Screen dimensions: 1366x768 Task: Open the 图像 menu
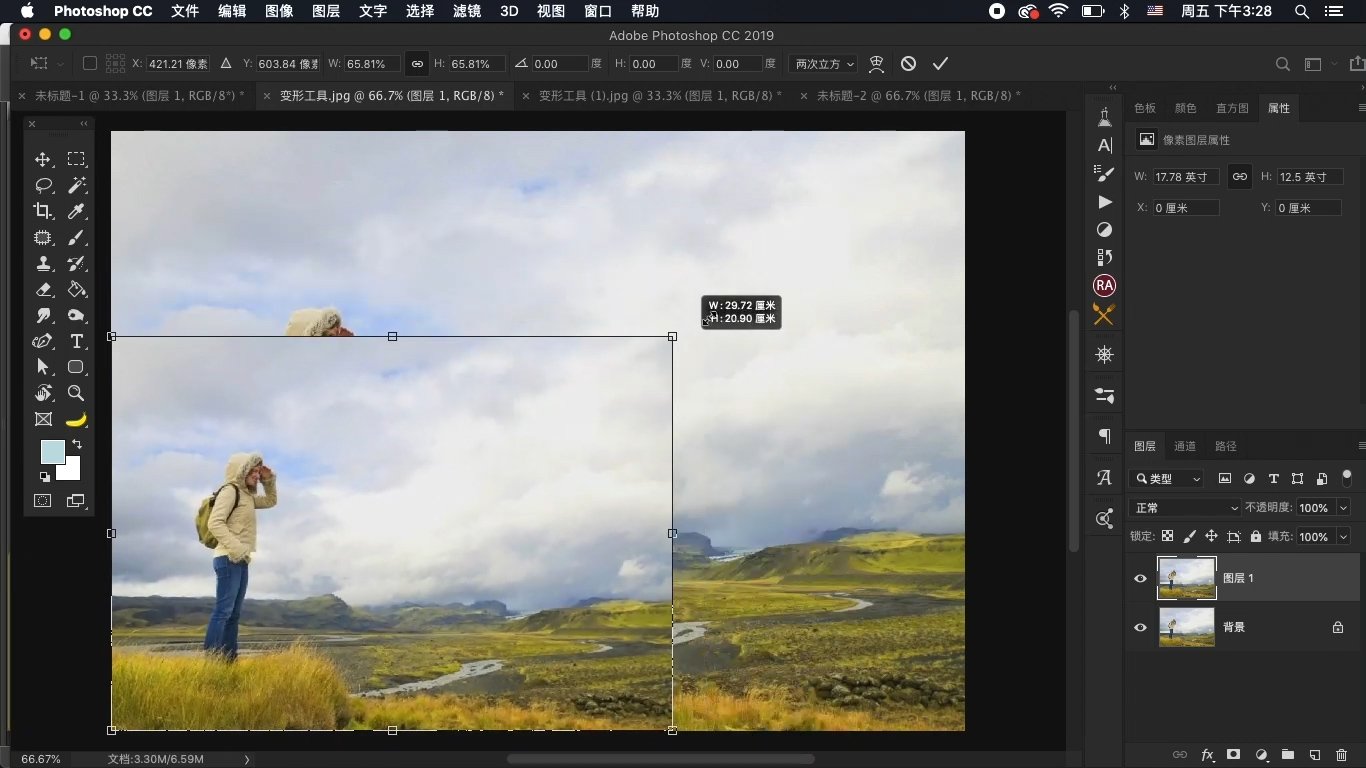279,11
